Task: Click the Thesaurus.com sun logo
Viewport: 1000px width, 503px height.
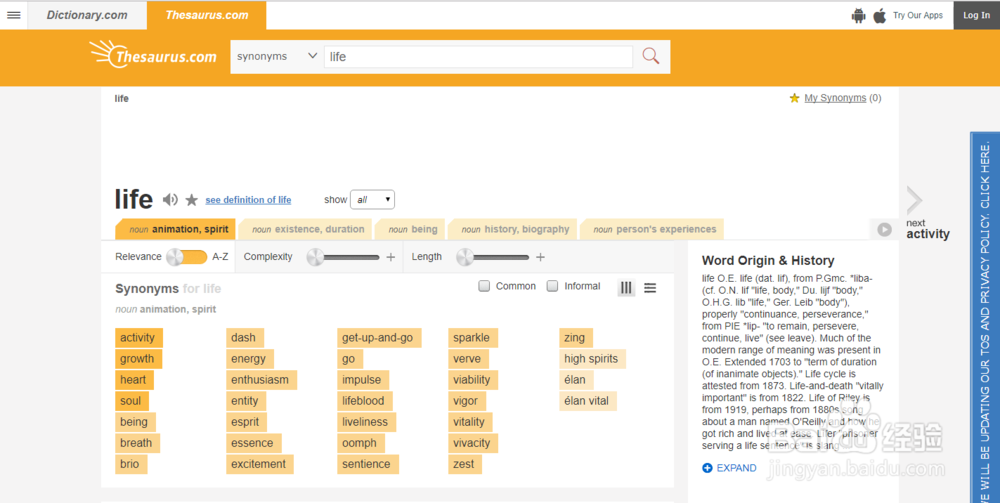Action: pyautogui.click(x=154, y=55)
